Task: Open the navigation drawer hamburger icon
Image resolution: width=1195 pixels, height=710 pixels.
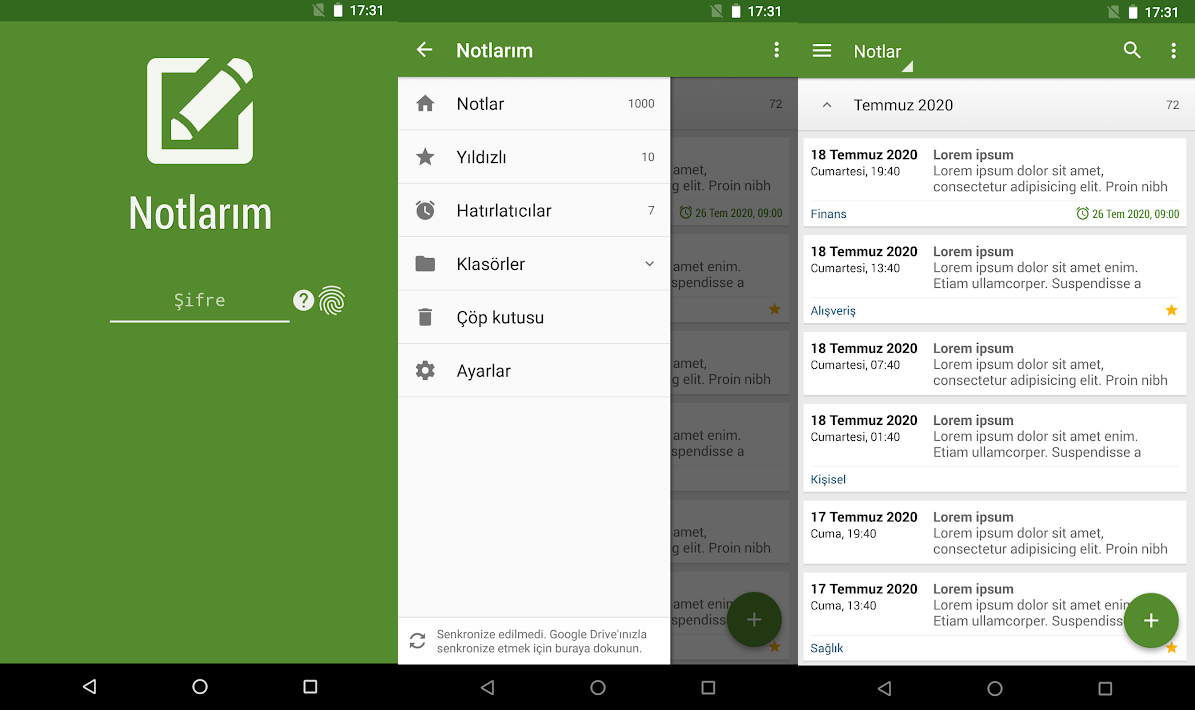Action: coord(821,50)
